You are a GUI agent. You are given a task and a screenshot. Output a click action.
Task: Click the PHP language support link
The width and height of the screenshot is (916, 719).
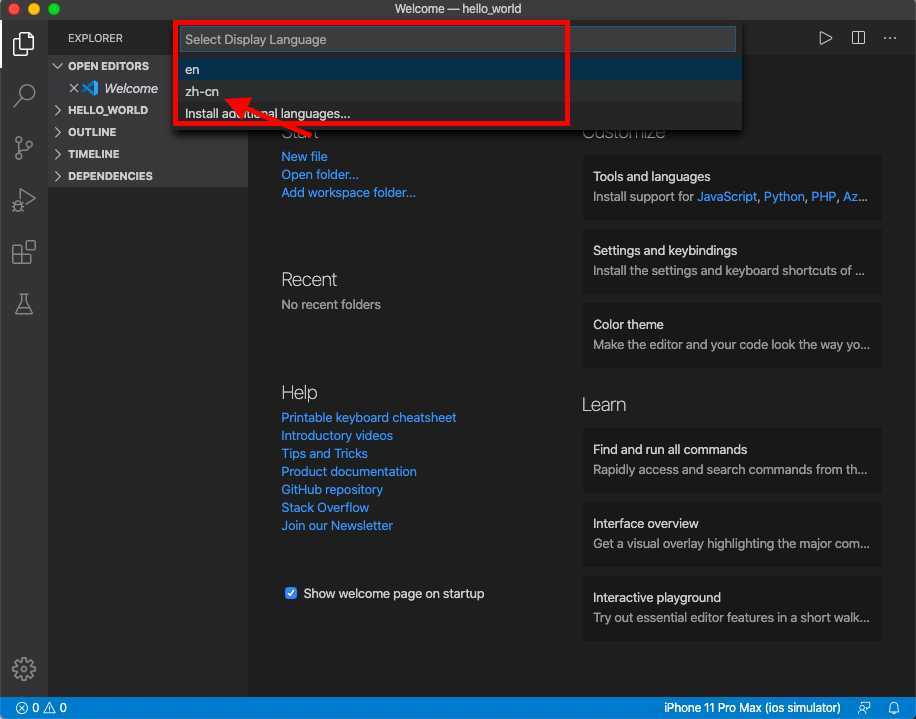(823, 197)
